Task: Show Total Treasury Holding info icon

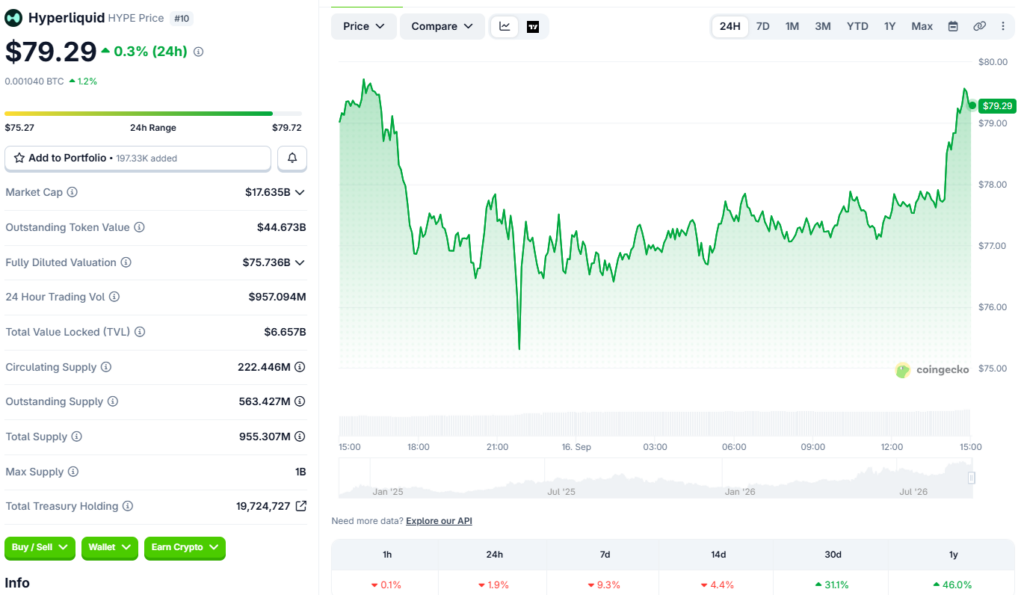Action: pos(128,506)
